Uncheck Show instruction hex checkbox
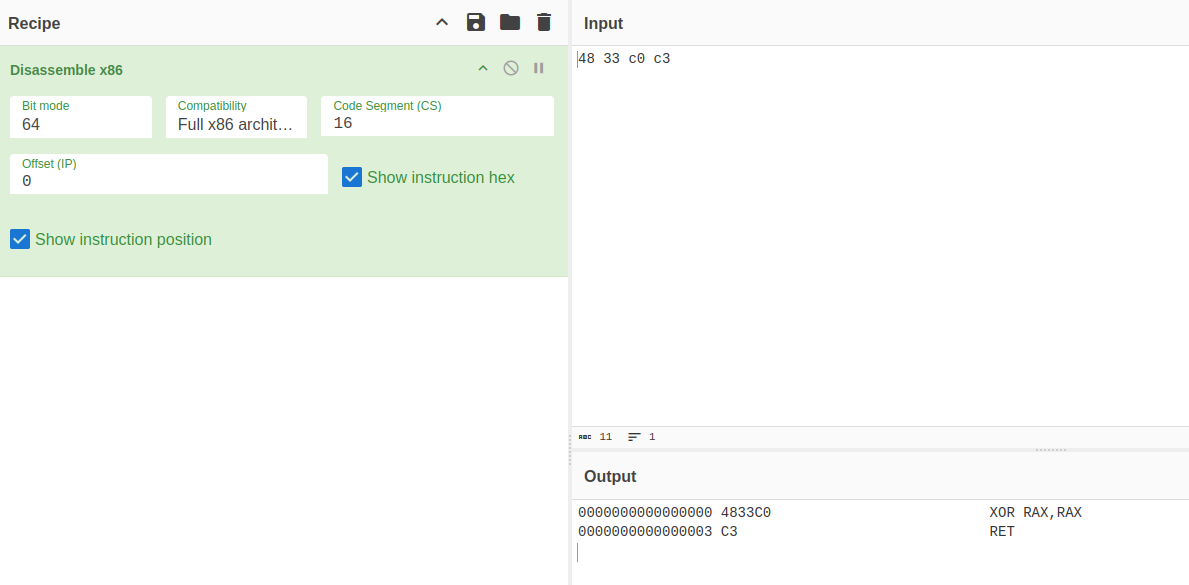1189x585 pixels. 352,178
